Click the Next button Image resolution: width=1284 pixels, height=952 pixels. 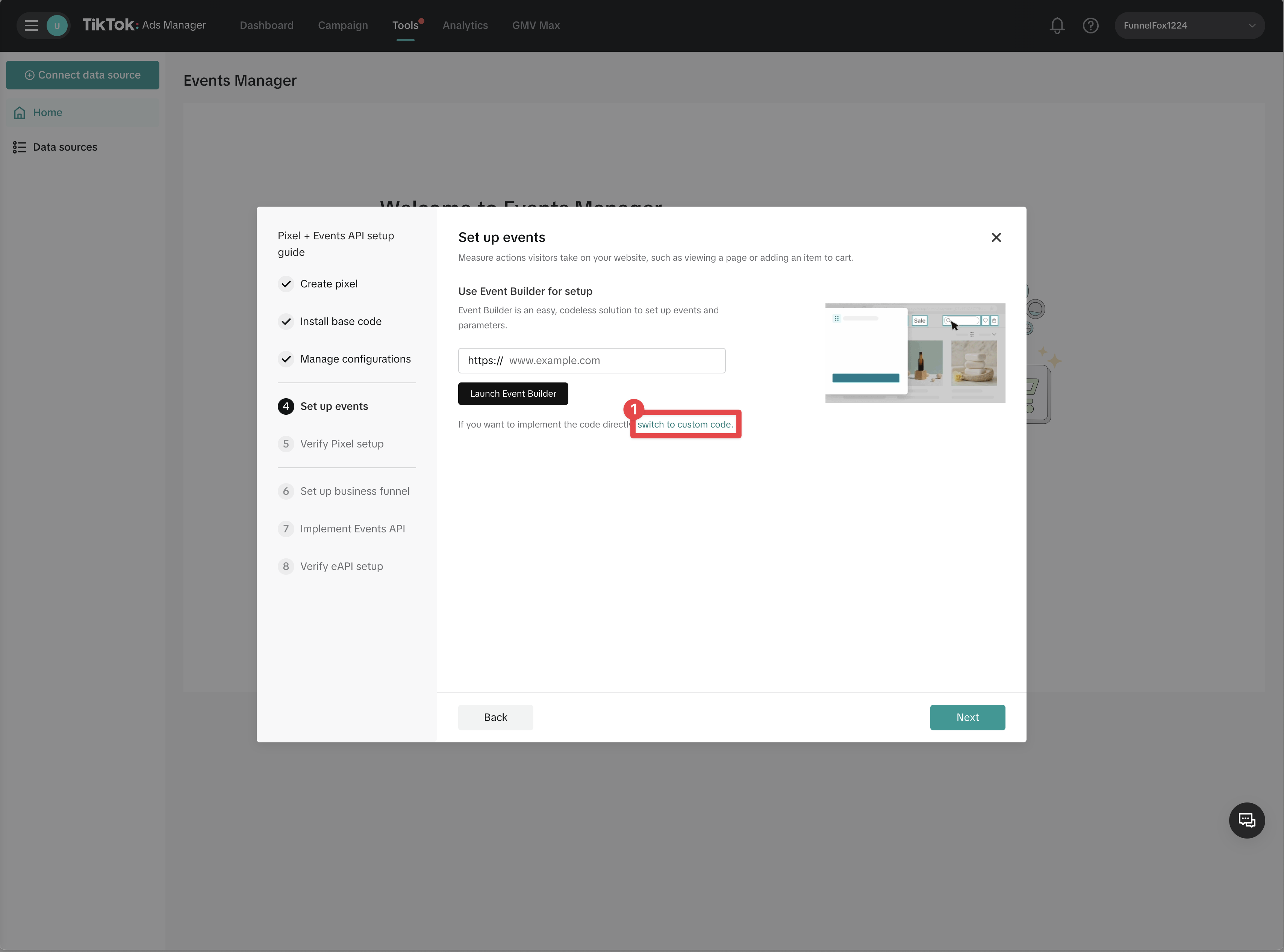click(967, 718)
